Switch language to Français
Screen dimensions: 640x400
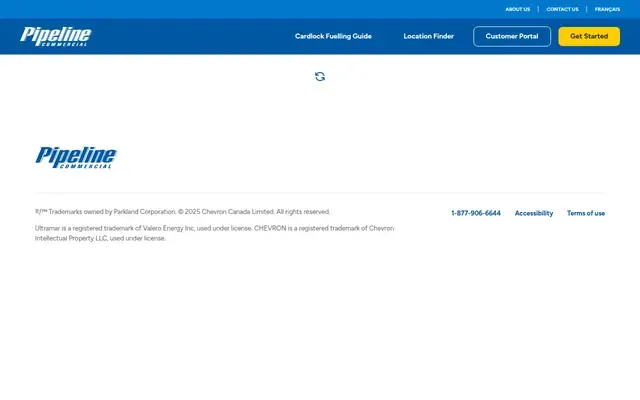pos(607,9)
